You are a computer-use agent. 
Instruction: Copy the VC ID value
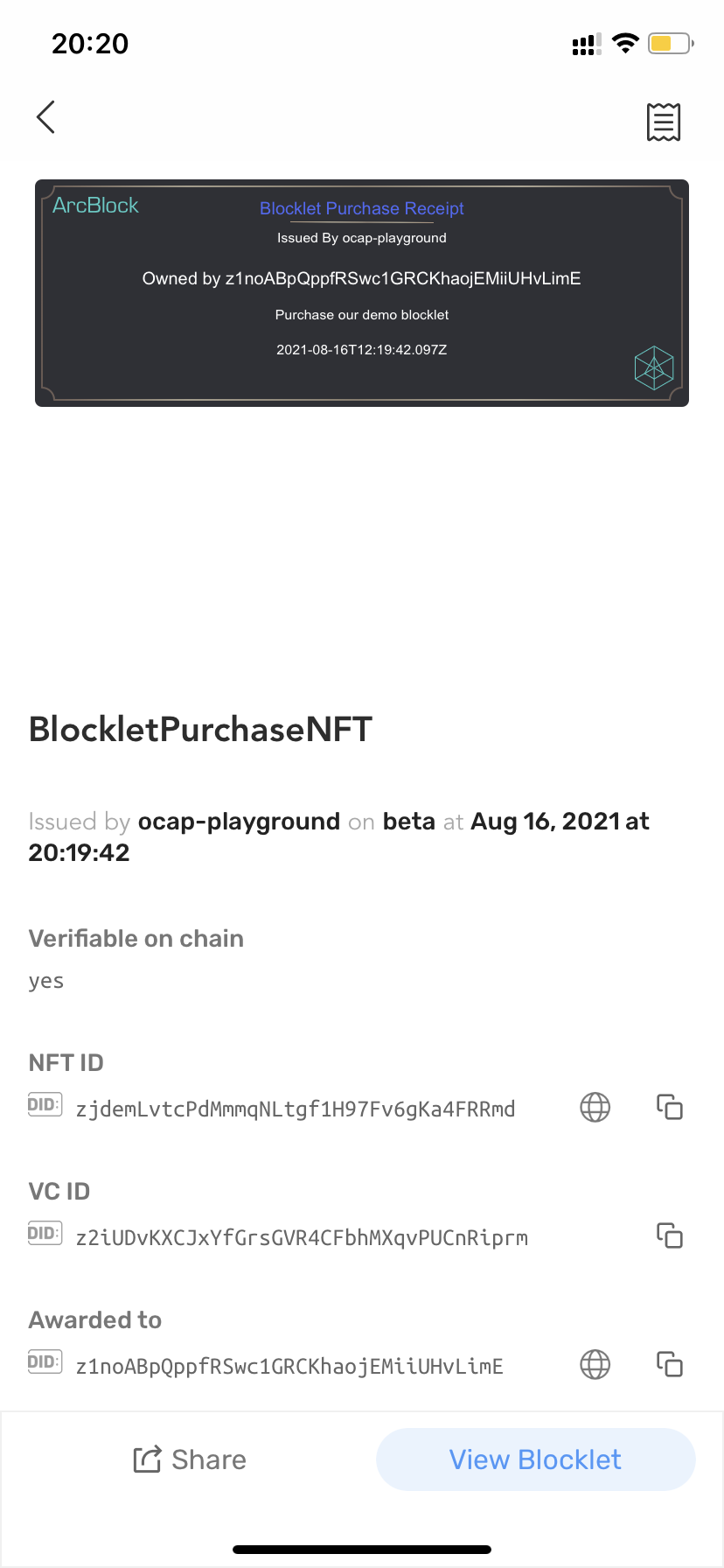[x=670, y=1236]
